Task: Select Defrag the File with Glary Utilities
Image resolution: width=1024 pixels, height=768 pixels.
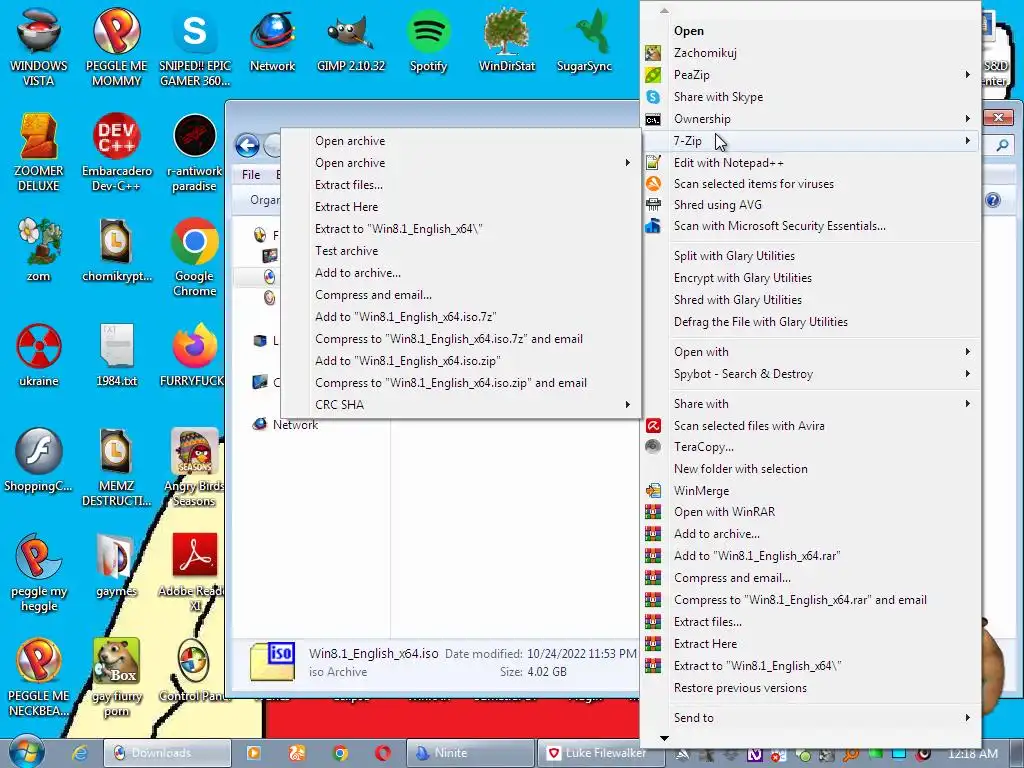Action: click(761, 322)
